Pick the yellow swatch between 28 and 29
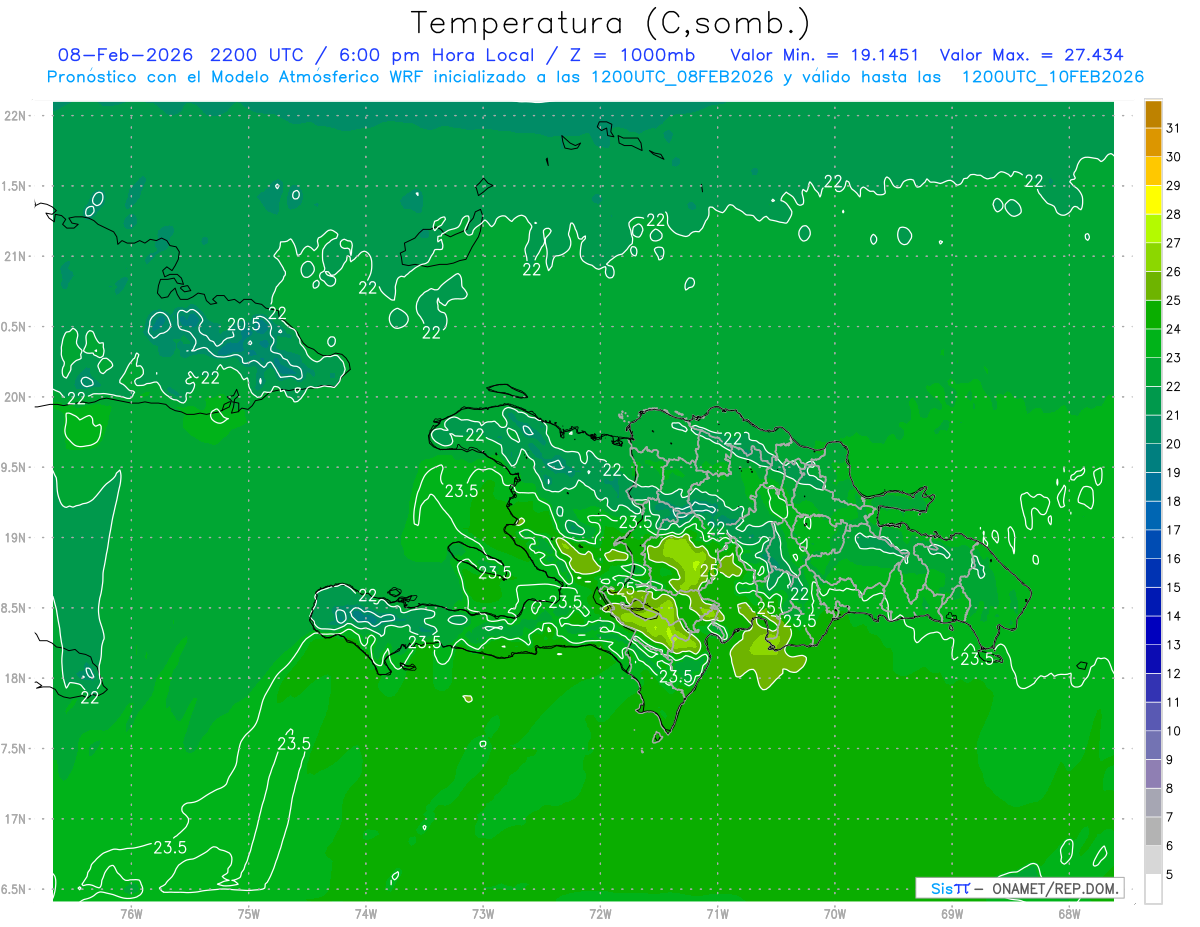The width and height of the screenshot is (1200, 927). 1153,201
